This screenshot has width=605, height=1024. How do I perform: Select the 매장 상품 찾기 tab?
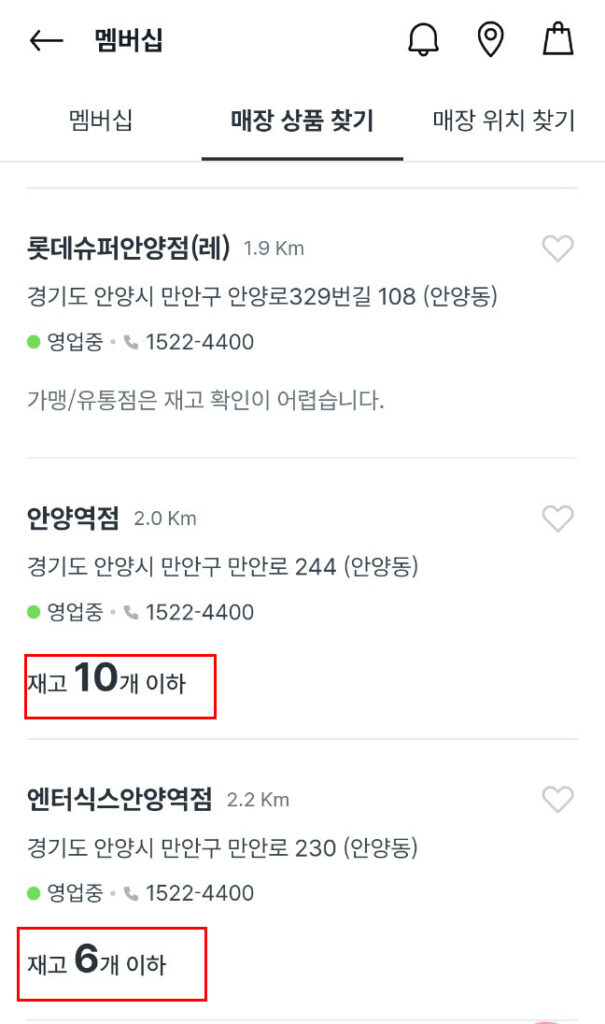pos(302,118)
